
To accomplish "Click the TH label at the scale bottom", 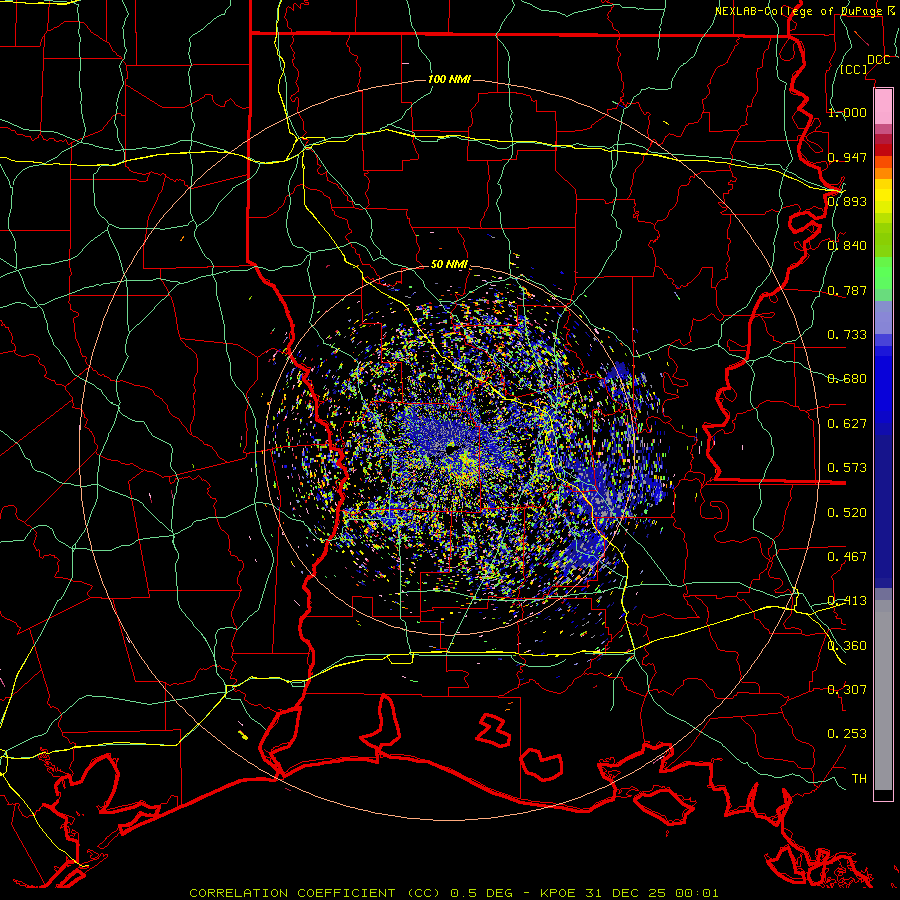I will pyautogui.click(x=859, y=779).
